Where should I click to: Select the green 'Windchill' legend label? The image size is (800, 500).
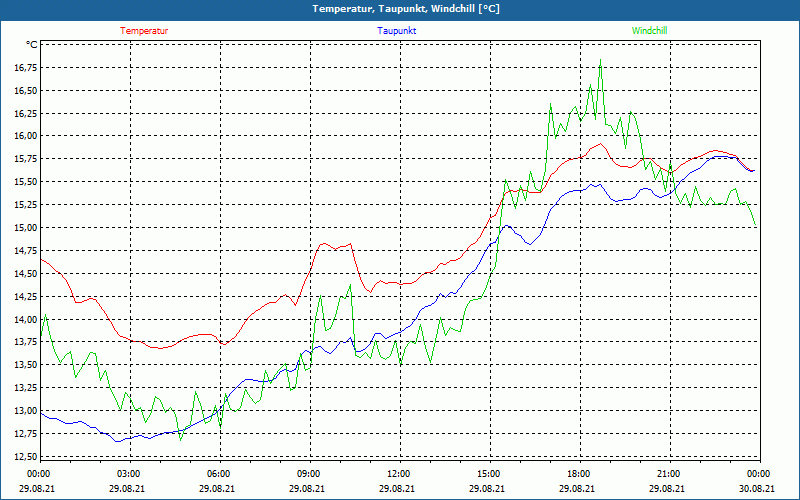(649, 31)
